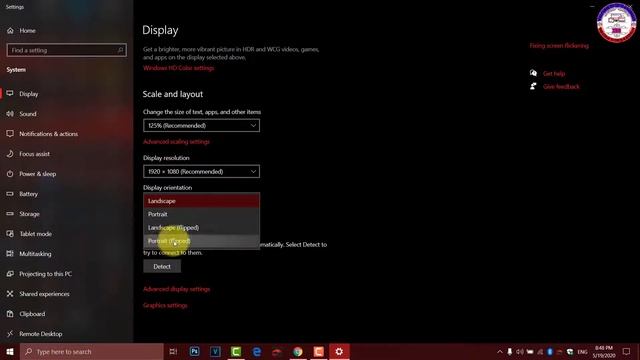Open Google Chrome from the taskbar

coord(298,351)
